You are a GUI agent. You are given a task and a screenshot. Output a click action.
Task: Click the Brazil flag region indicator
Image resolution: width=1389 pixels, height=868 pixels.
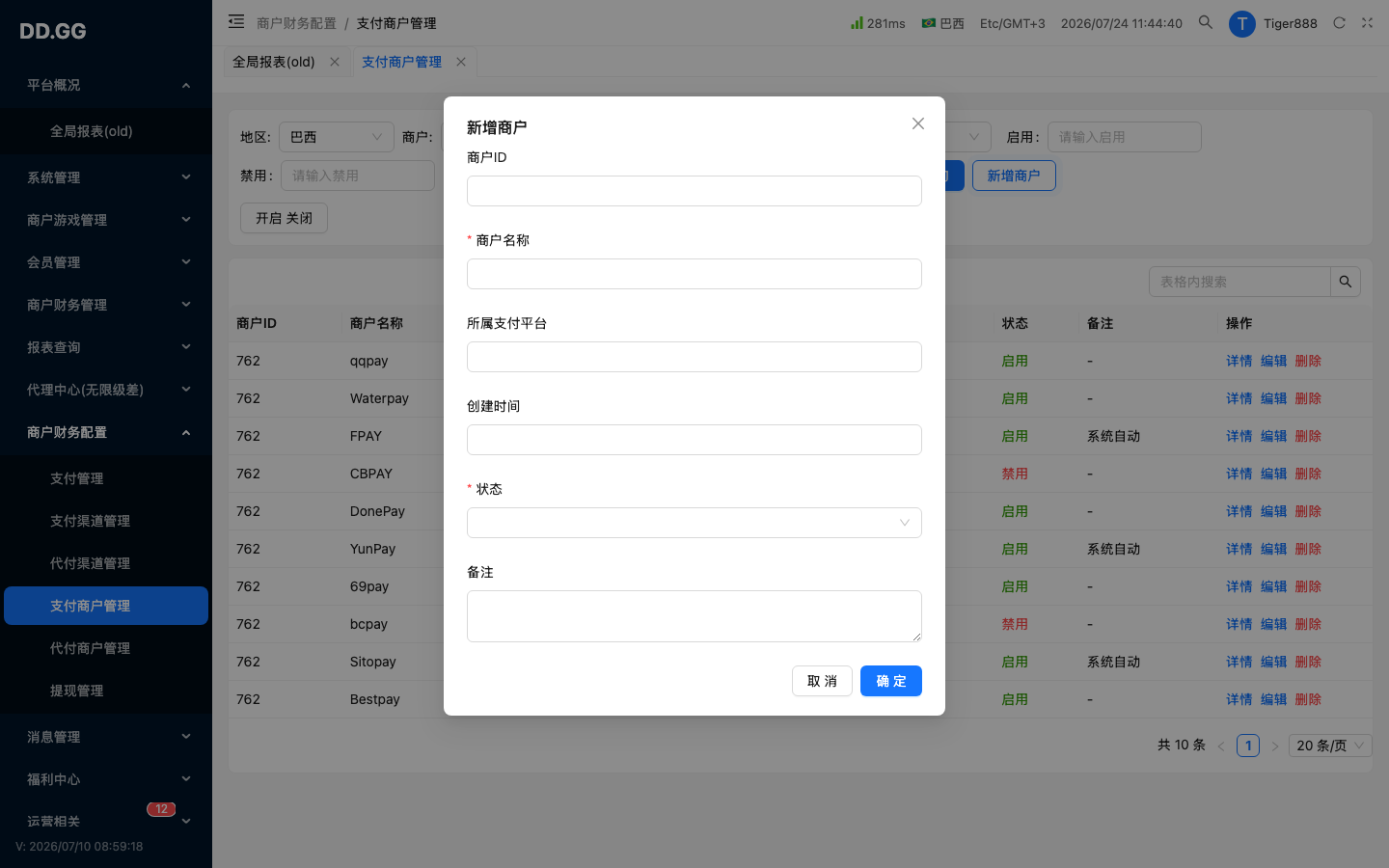[942, 23]
